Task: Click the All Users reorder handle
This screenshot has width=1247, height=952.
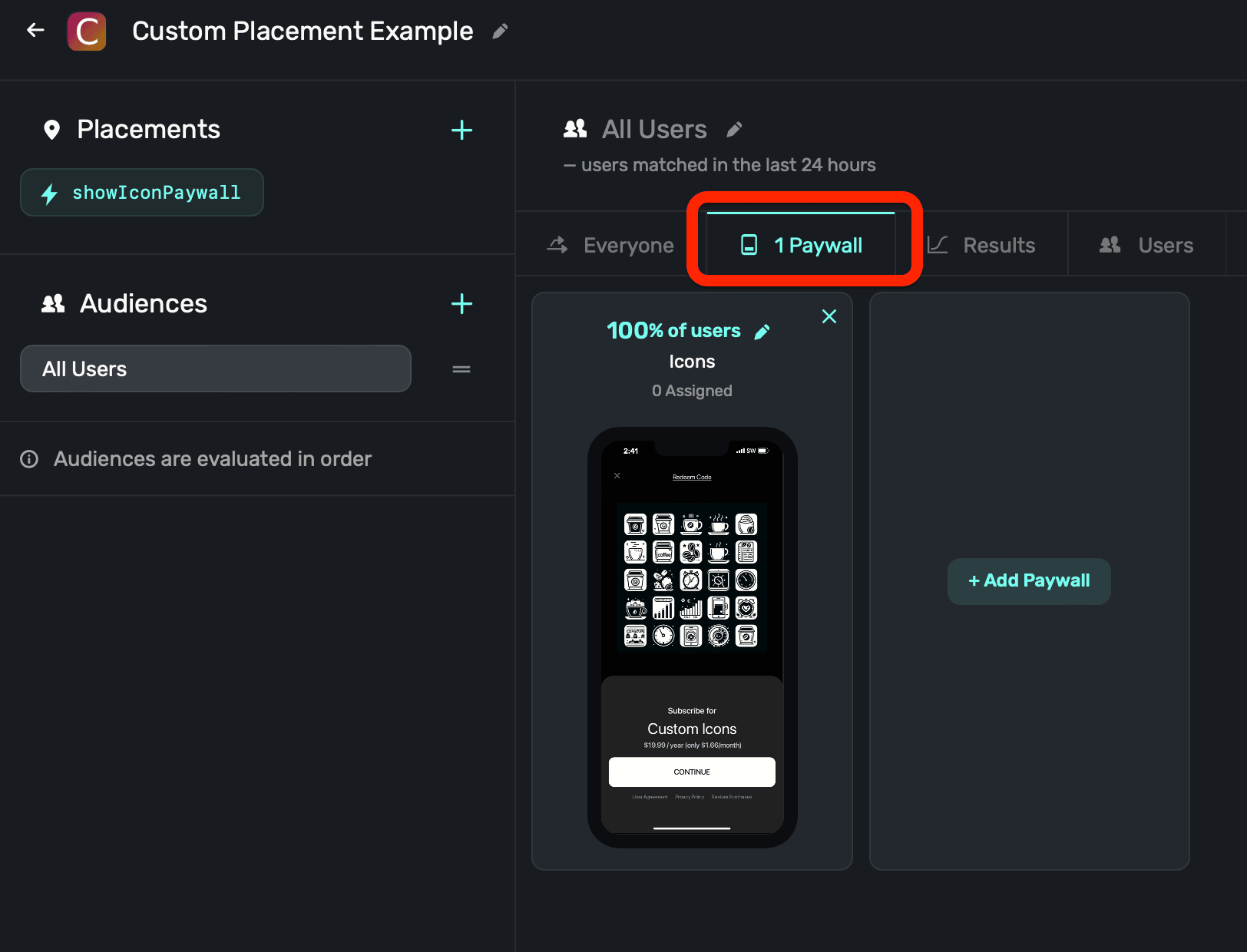Action: [461, 369]
